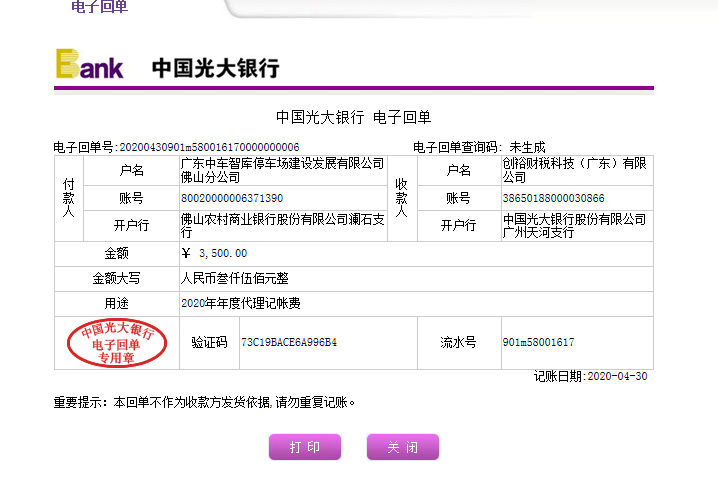
Task: Click the Bank logo icon
Action: tap(90, 64)
